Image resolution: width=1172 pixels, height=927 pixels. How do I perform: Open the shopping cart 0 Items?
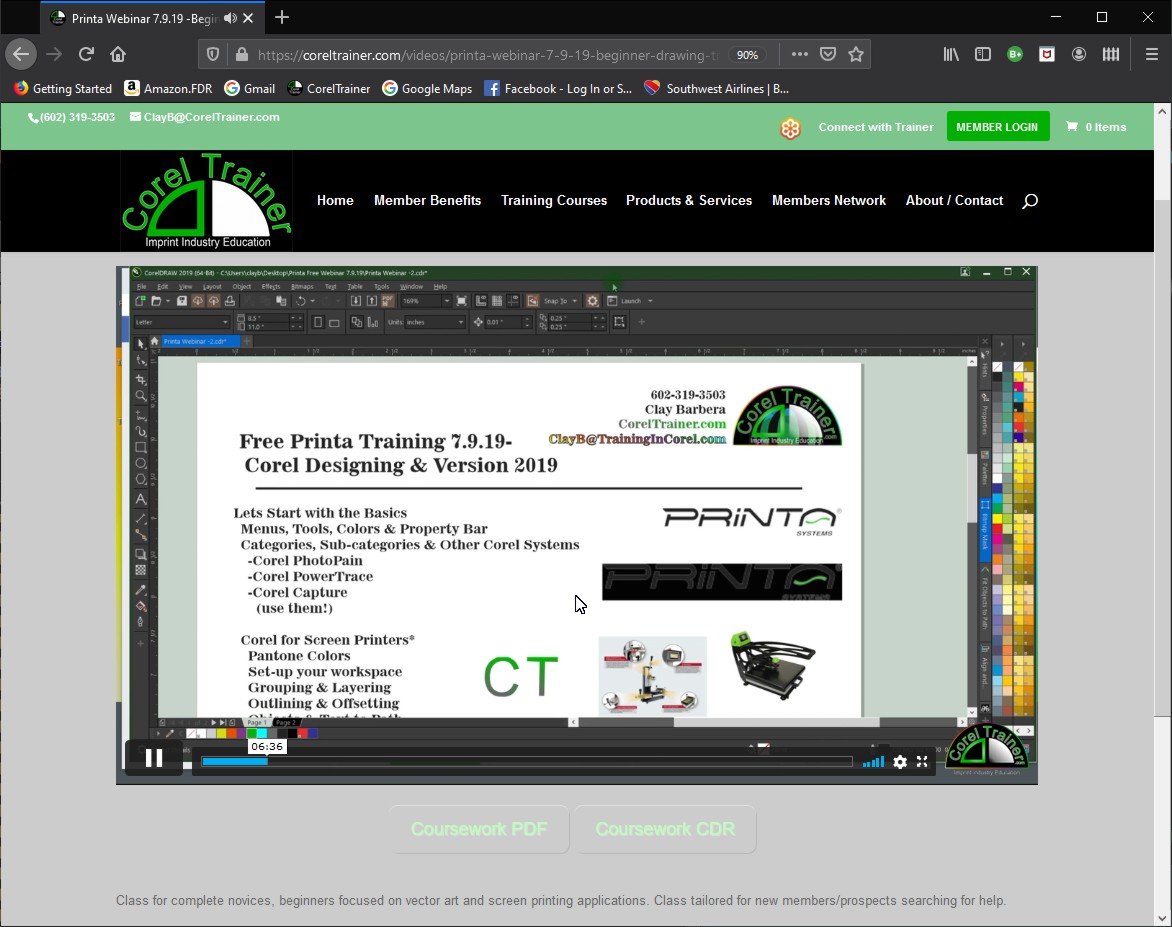click(x=1096, y=127)
